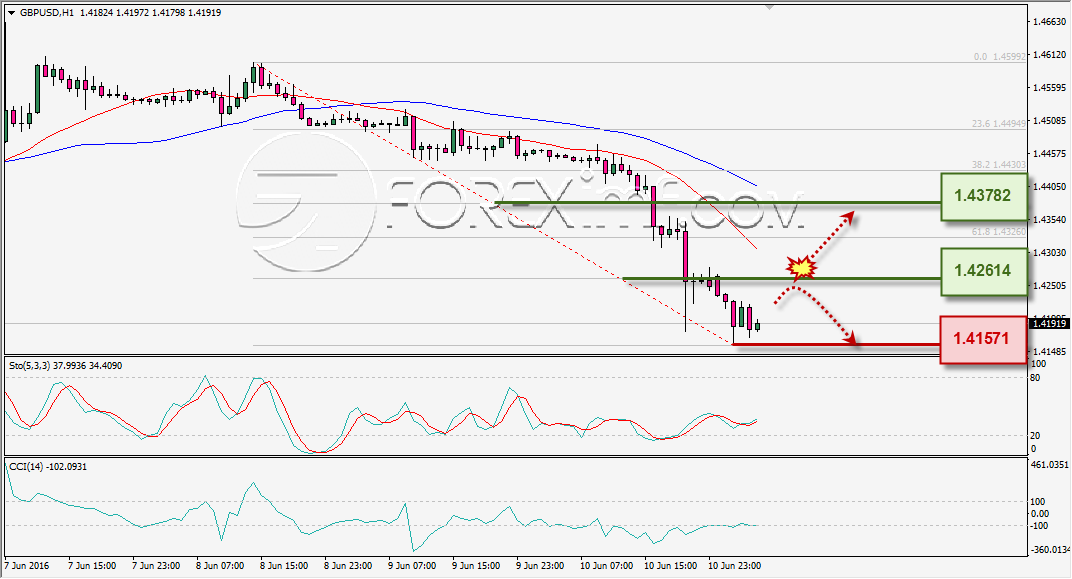Click price axis value 1.43540

[1049, 219]
